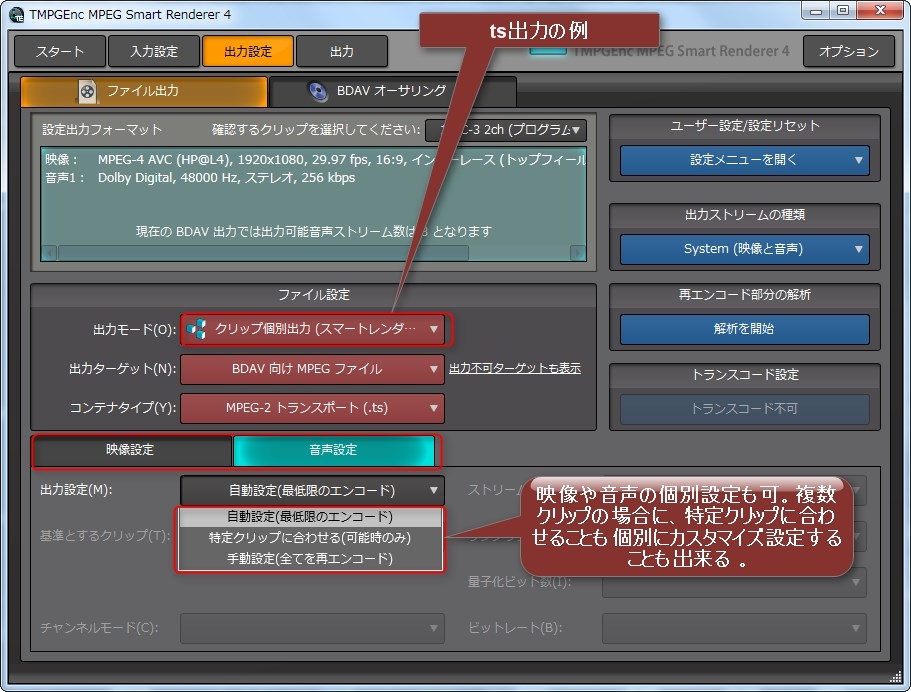Open the チャンネルモード(C) dropdown
The height and width of the screenshot is (692, 911).
(313, 628)
